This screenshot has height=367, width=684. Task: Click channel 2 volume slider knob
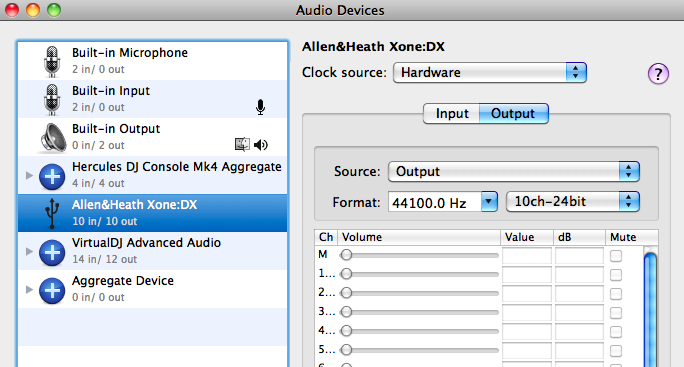(346, 293)
